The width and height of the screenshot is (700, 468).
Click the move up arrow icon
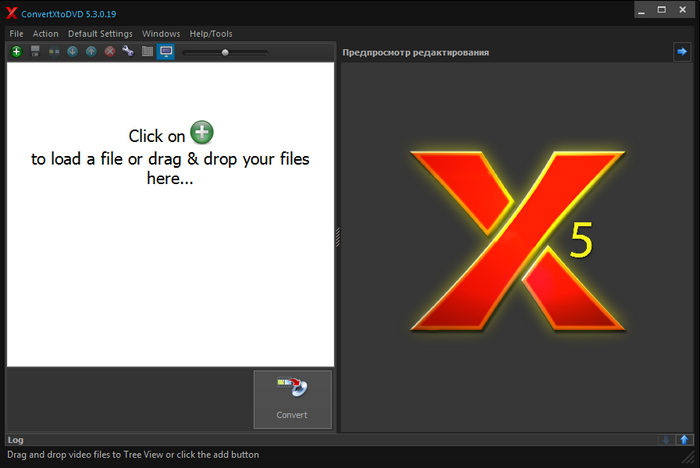click(91, 52)
